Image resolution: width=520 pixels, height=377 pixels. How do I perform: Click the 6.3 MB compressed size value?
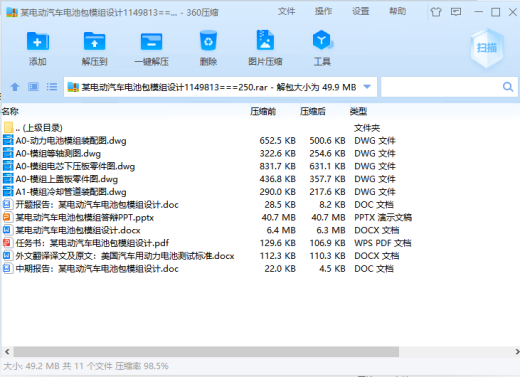pos(331,230)
